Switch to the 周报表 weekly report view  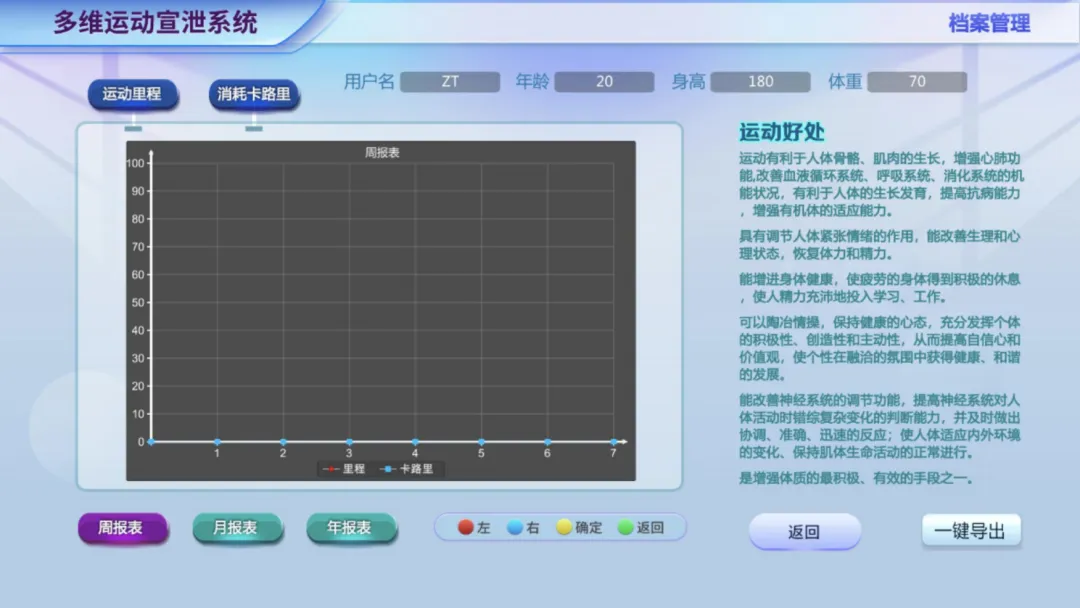click(123, 527)
